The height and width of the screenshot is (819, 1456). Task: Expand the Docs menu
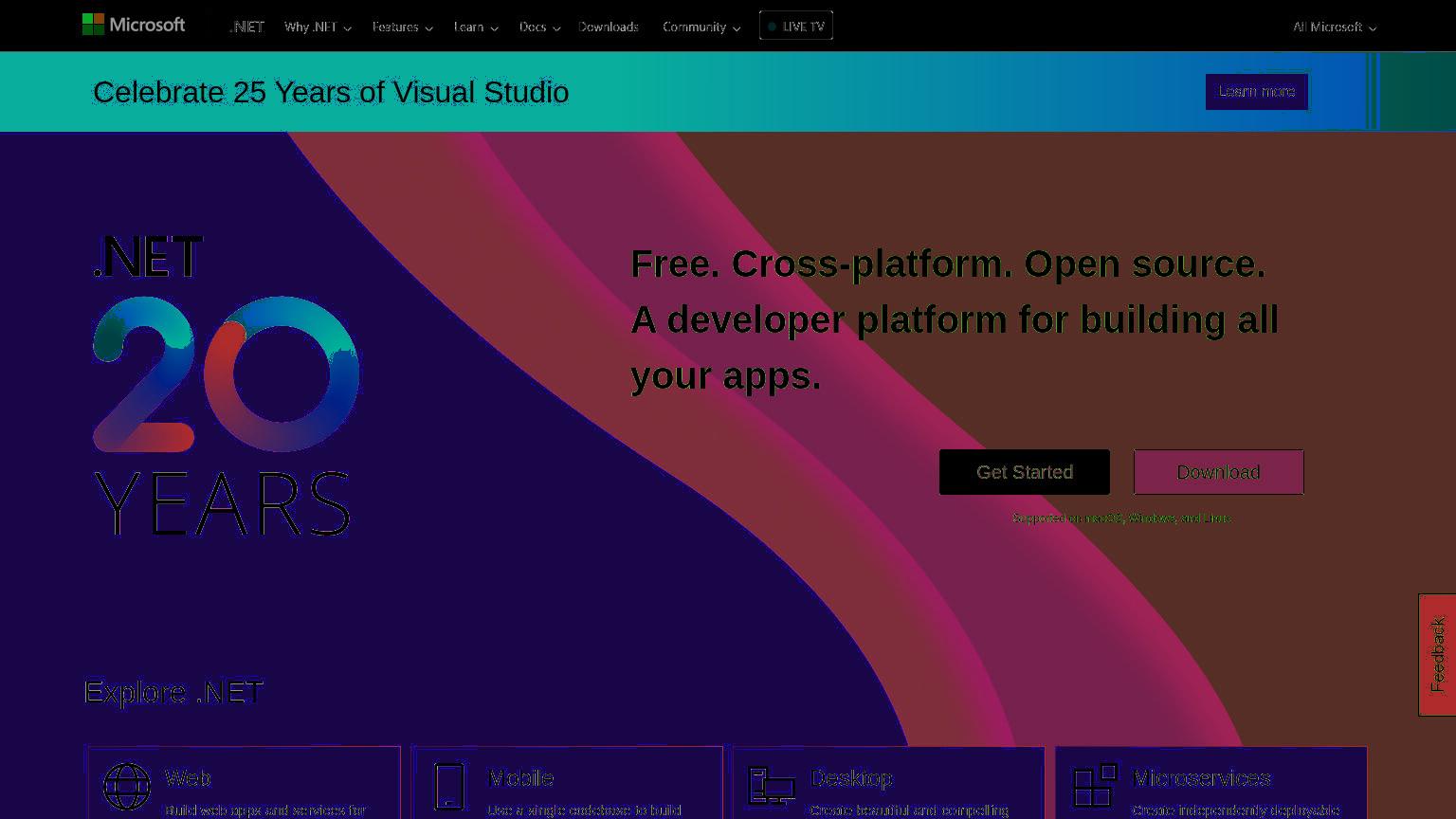[x=540, y=27]
